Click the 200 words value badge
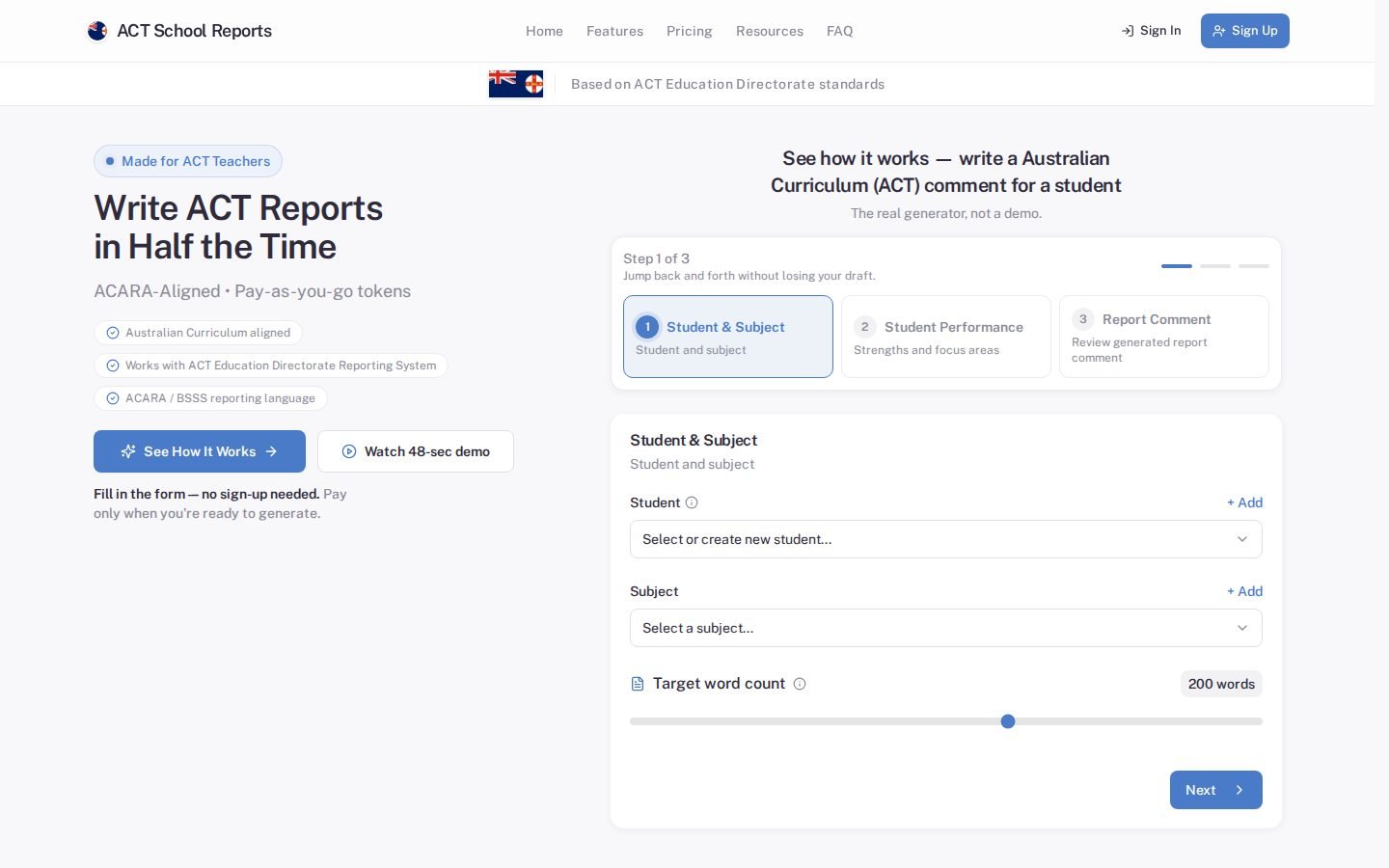 (1221, 684)
